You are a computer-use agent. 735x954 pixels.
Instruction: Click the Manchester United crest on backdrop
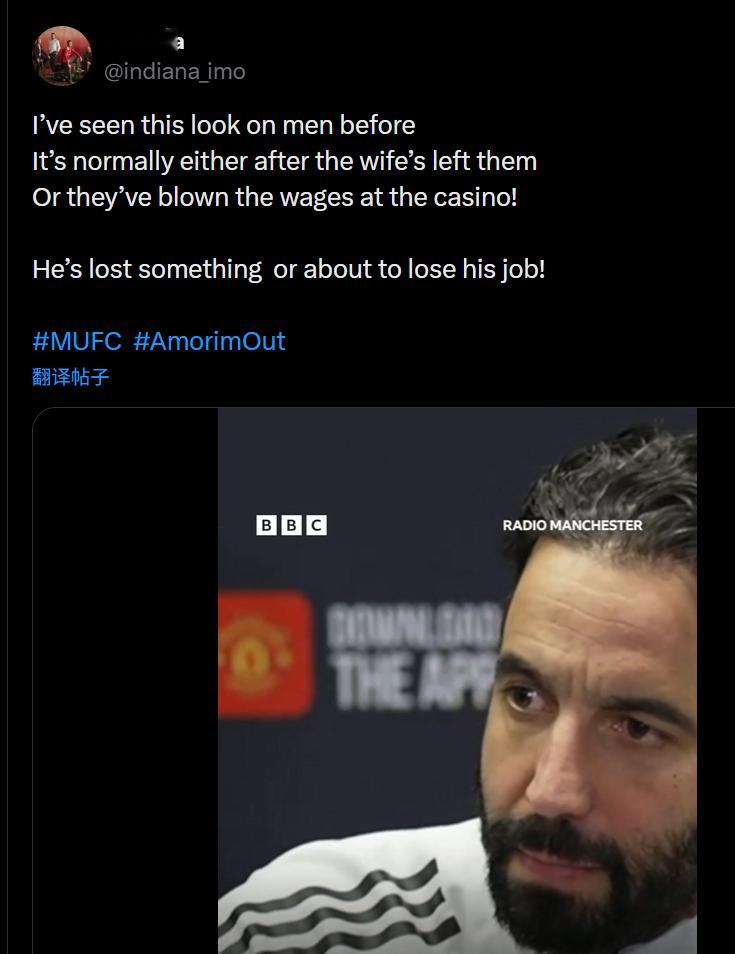pos(266,653)
